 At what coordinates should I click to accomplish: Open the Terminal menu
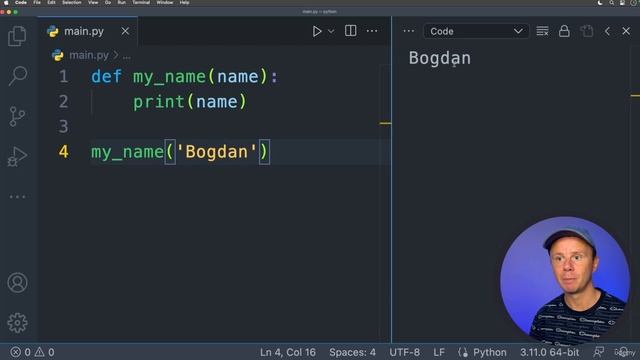tap(141, 2)
